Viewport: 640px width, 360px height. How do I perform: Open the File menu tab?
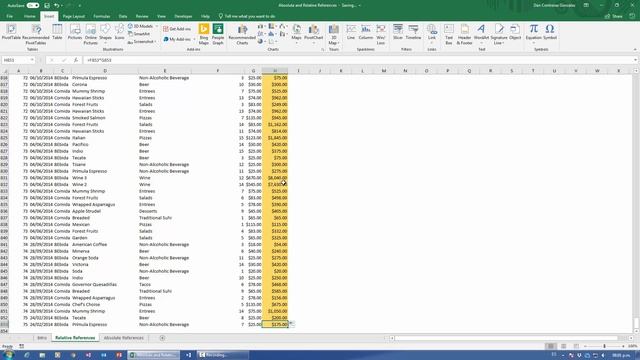click(9, 16)
